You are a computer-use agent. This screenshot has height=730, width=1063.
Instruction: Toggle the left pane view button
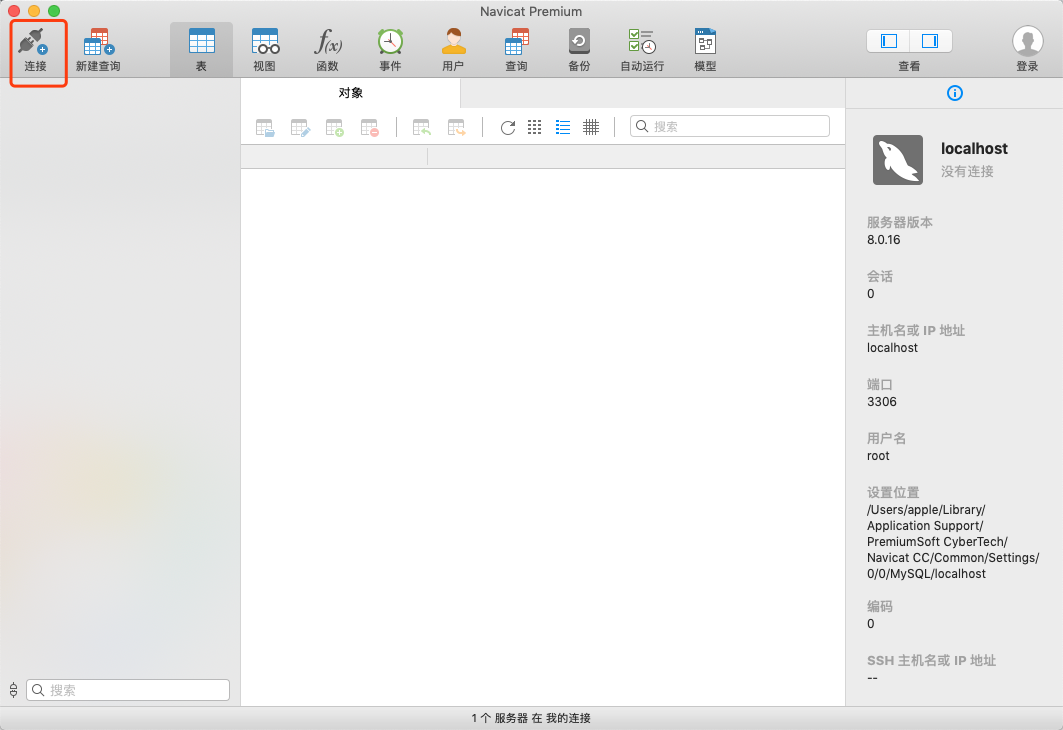click(x=888, y=41)
